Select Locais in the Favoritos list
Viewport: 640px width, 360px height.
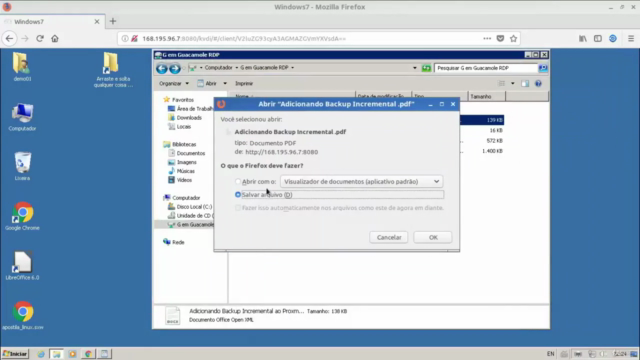pyautogui.click(x=180, y=127)
